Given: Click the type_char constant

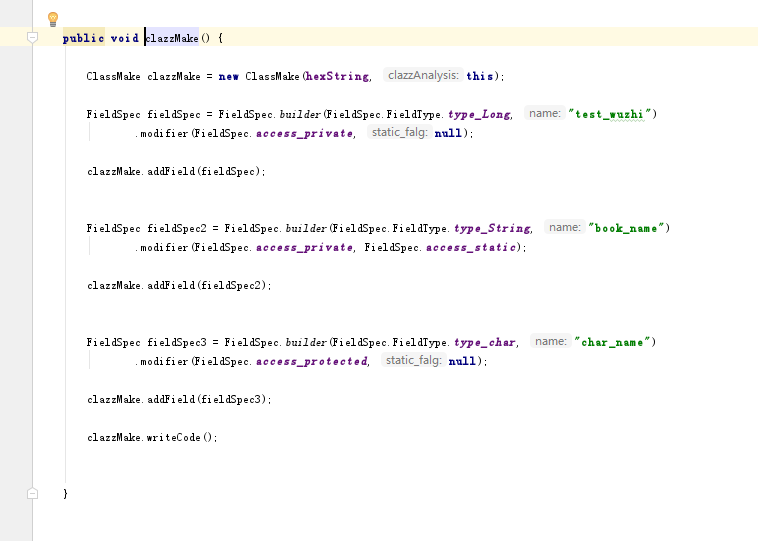Looking at the screenshot, I should (x=484, y=343).
